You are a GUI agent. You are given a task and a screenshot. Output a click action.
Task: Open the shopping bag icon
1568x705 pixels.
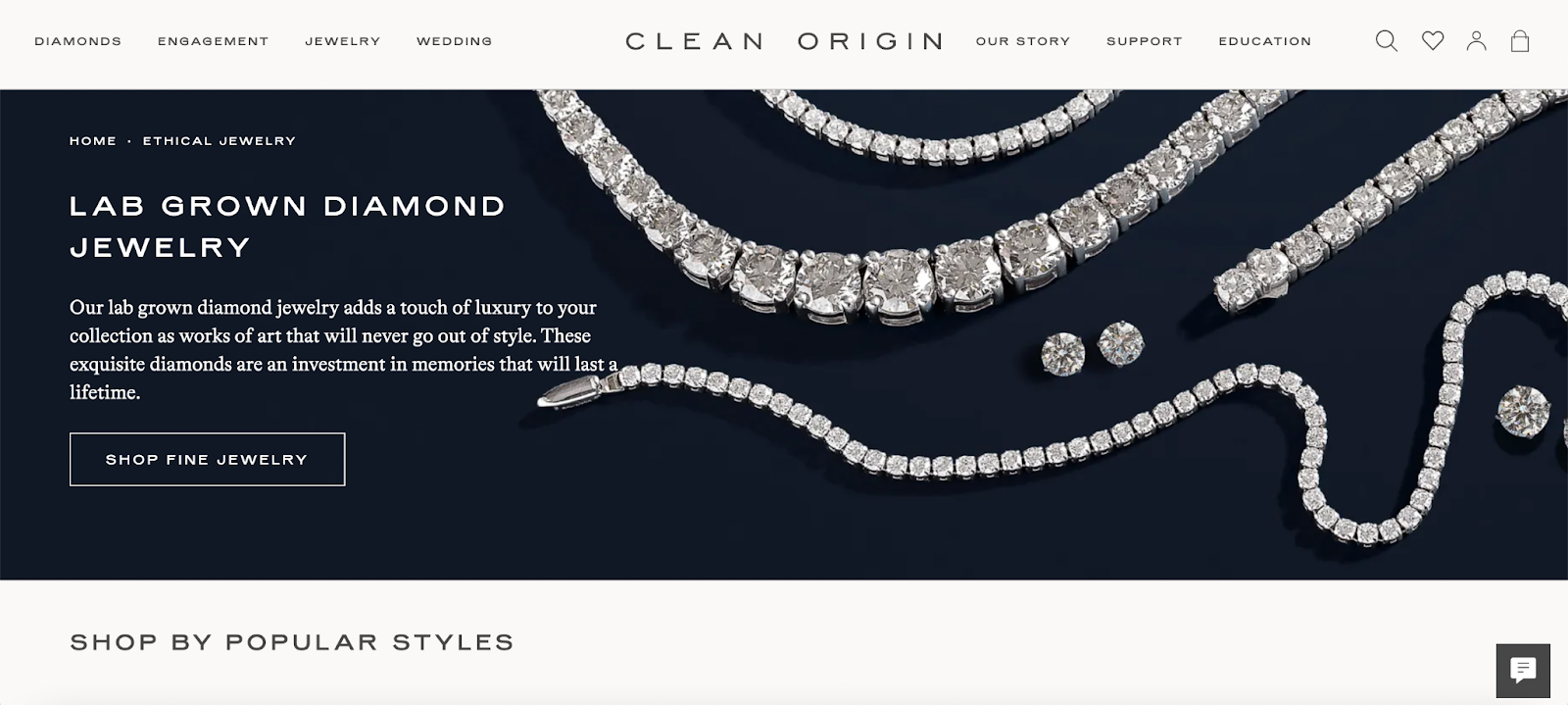1520,41
